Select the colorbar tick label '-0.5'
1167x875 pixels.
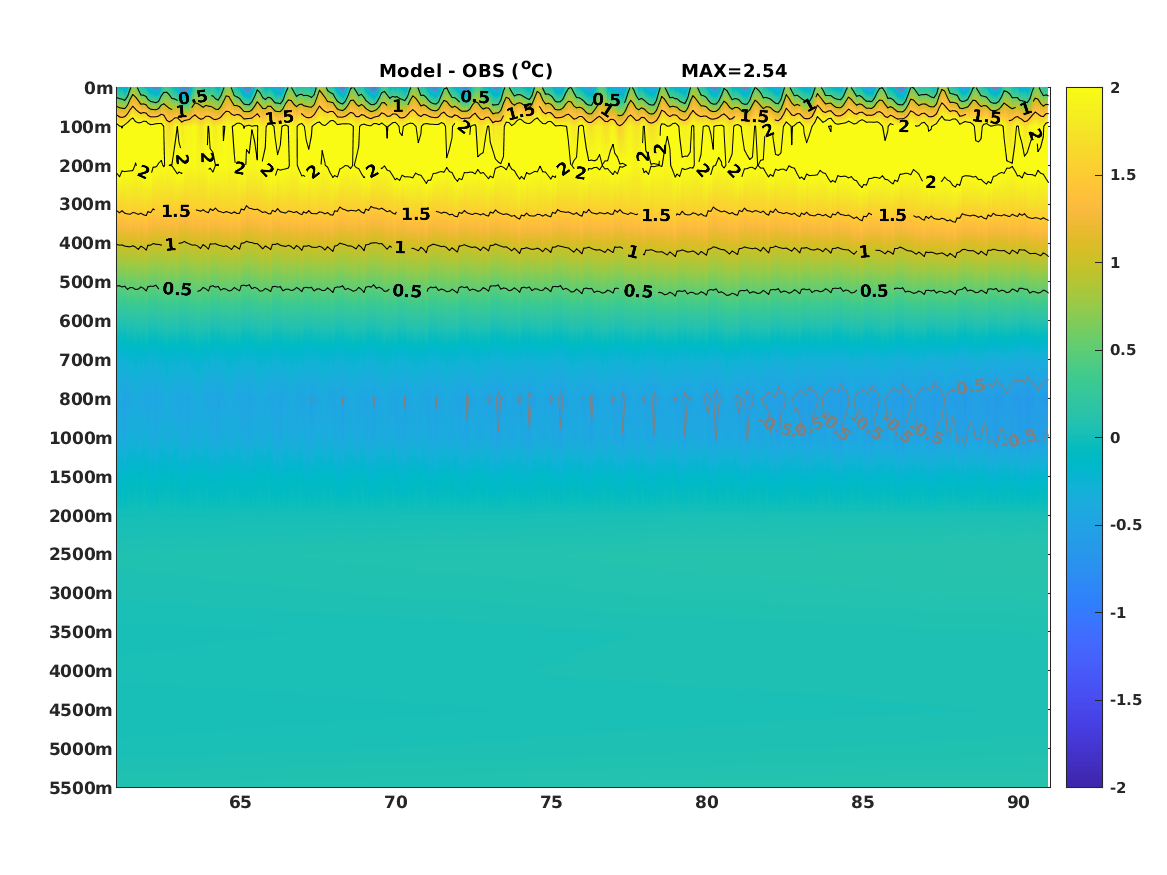pos(1125,525)
